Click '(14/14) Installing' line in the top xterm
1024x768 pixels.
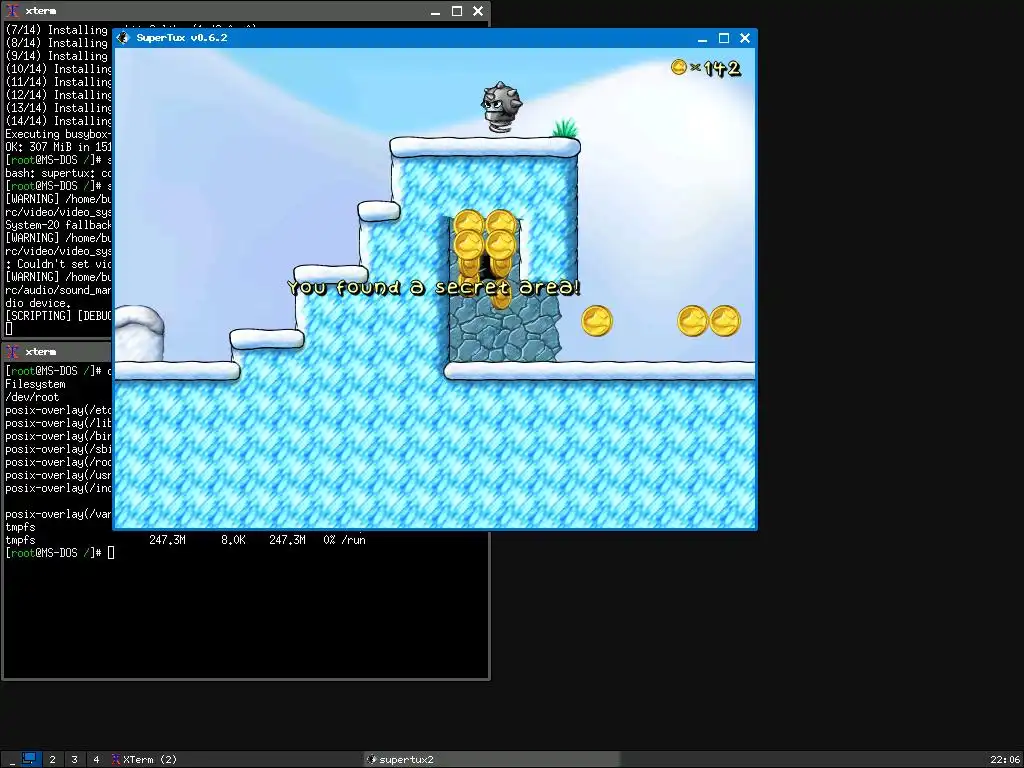point(57,121)
